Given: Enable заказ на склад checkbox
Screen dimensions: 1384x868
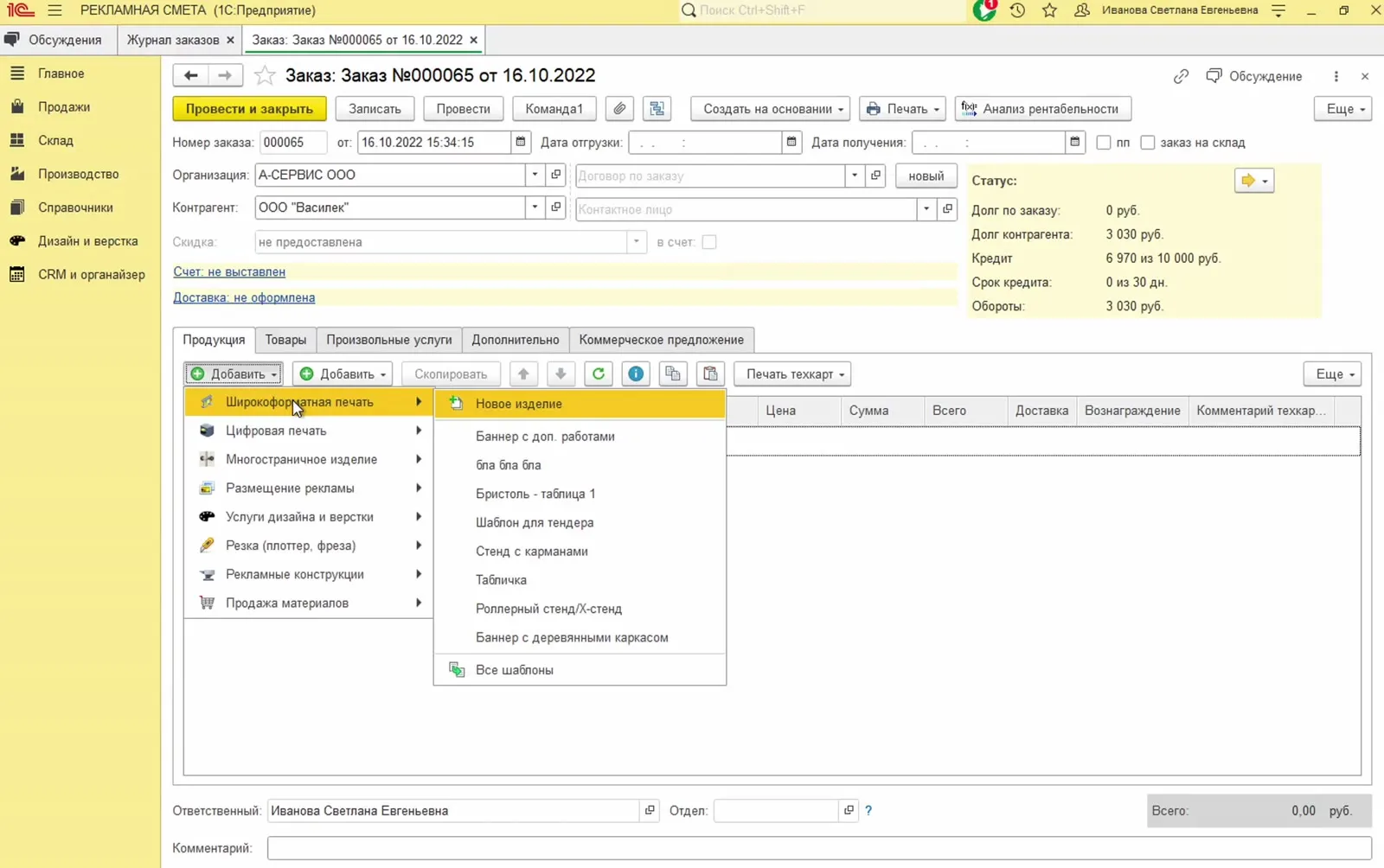Looking at the screenshot, I should 1148,143.
